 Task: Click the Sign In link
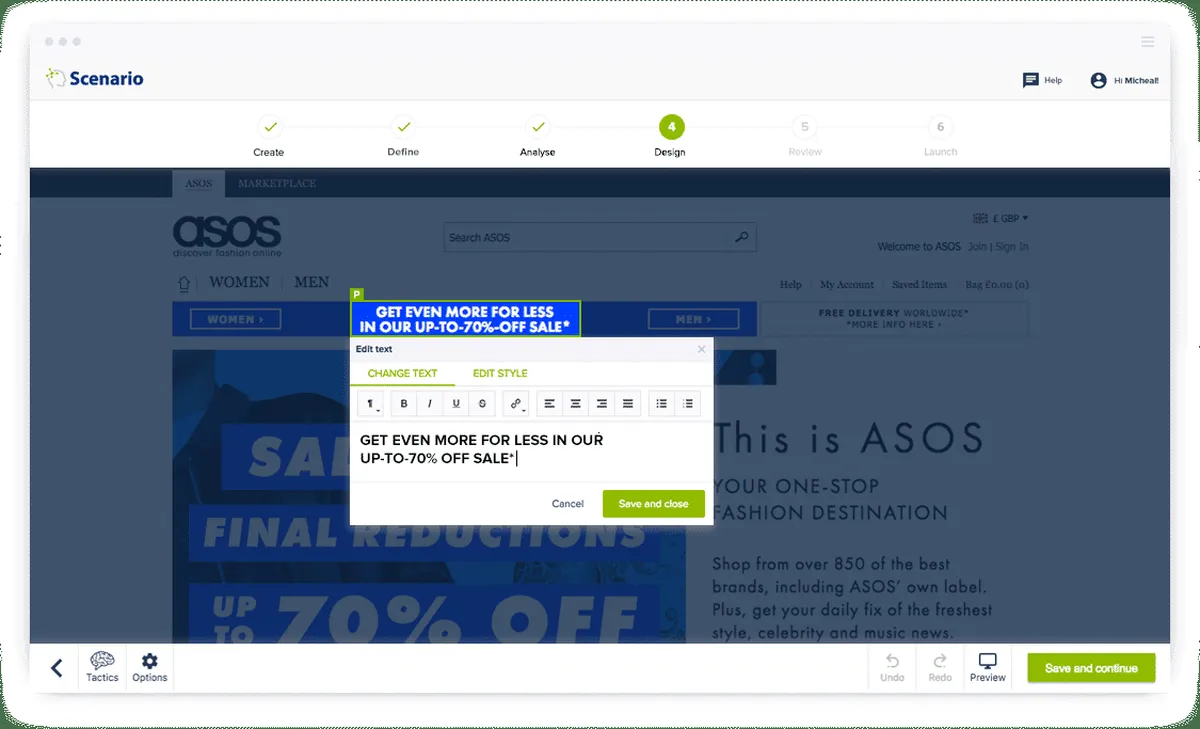tap(1012, 247)
